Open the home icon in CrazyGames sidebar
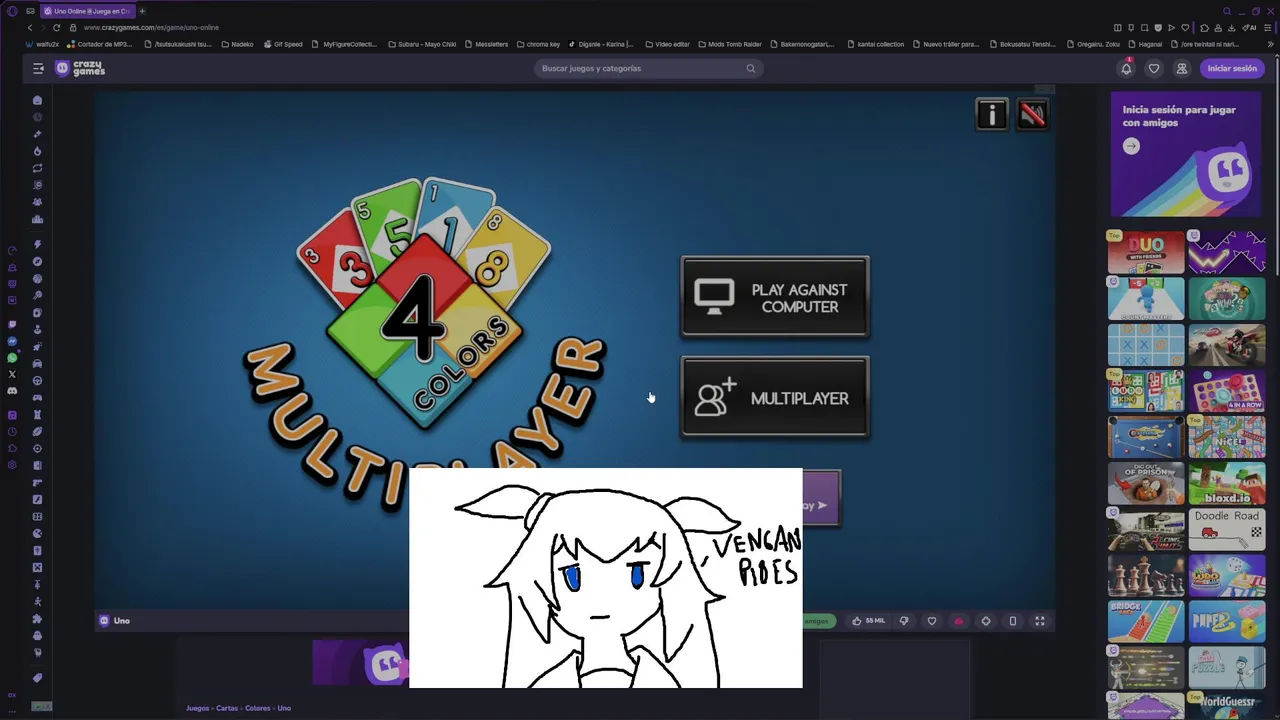1280x720 pixels. point(38,100)
